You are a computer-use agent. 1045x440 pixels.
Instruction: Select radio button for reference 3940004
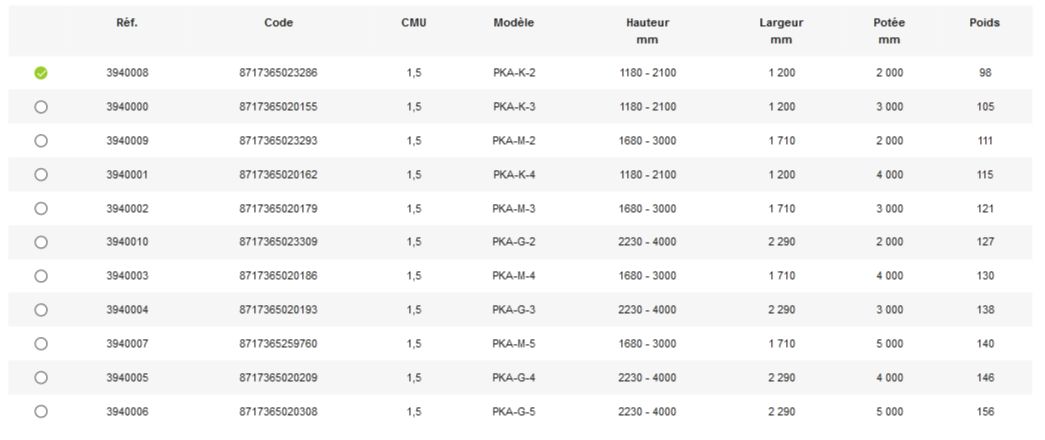[41, 310]
